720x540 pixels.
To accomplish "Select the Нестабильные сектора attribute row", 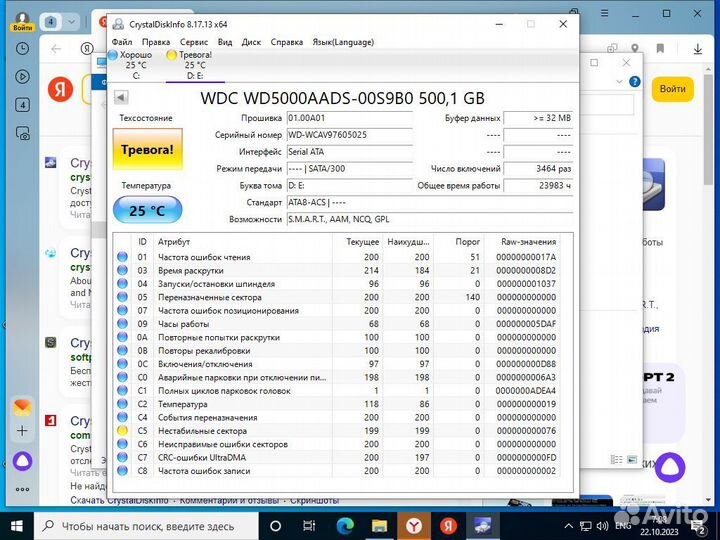I will pos(337,431).
